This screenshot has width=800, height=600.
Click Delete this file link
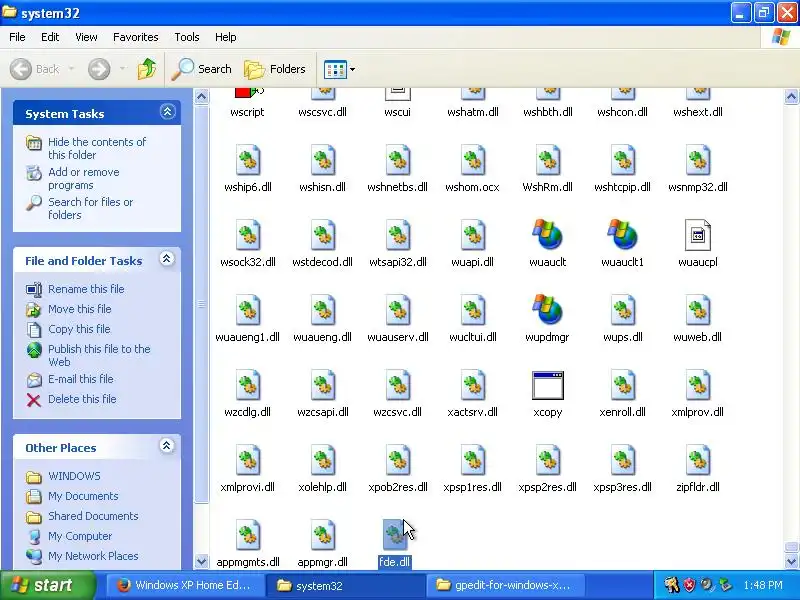(x=82, y=399)
